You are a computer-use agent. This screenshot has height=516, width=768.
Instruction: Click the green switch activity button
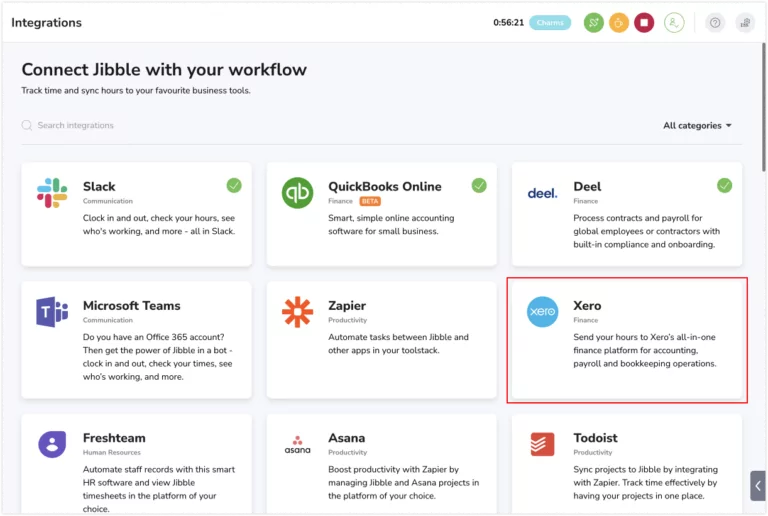click(x=594, y=23)
